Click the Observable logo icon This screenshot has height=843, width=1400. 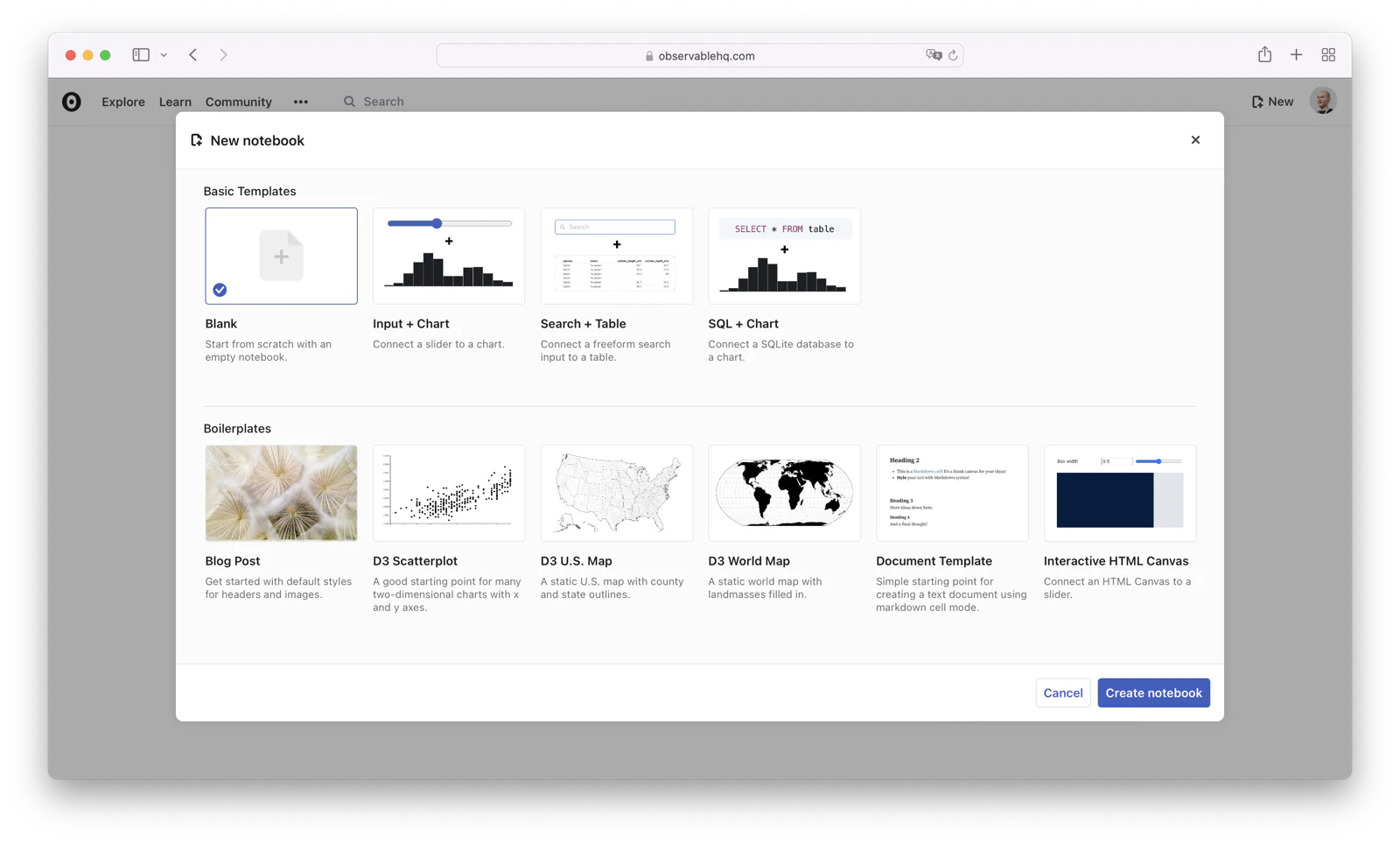tap(72, 102)
